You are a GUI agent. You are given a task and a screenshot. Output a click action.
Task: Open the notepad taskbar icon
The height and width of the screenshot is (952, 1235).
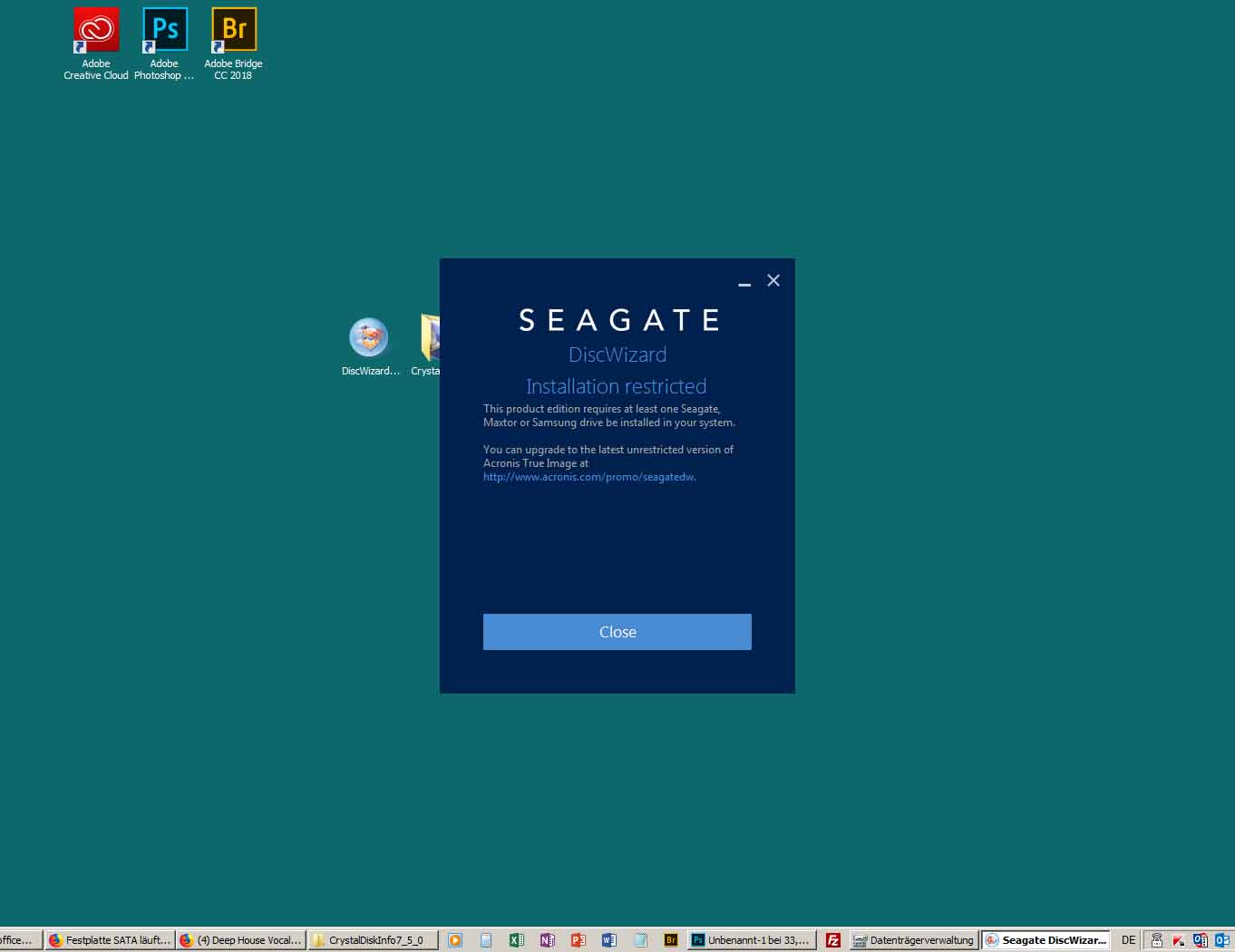(640, 940)
